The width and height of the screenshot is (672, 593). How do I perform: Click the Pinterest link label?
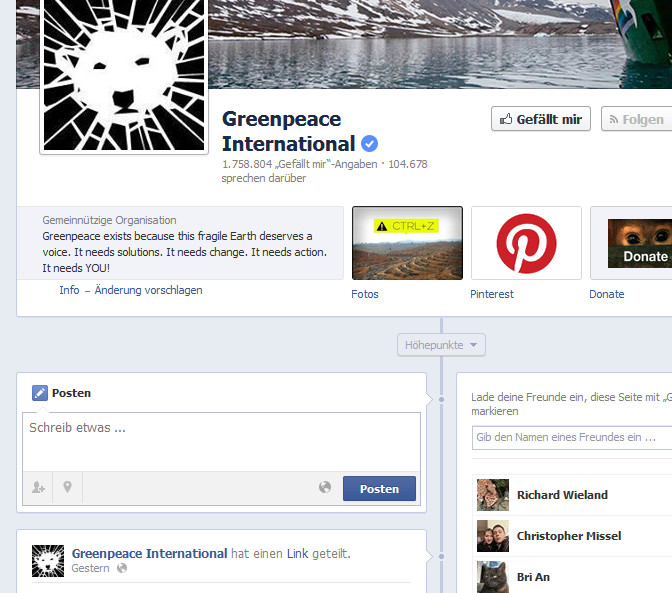tap(492, 294)
